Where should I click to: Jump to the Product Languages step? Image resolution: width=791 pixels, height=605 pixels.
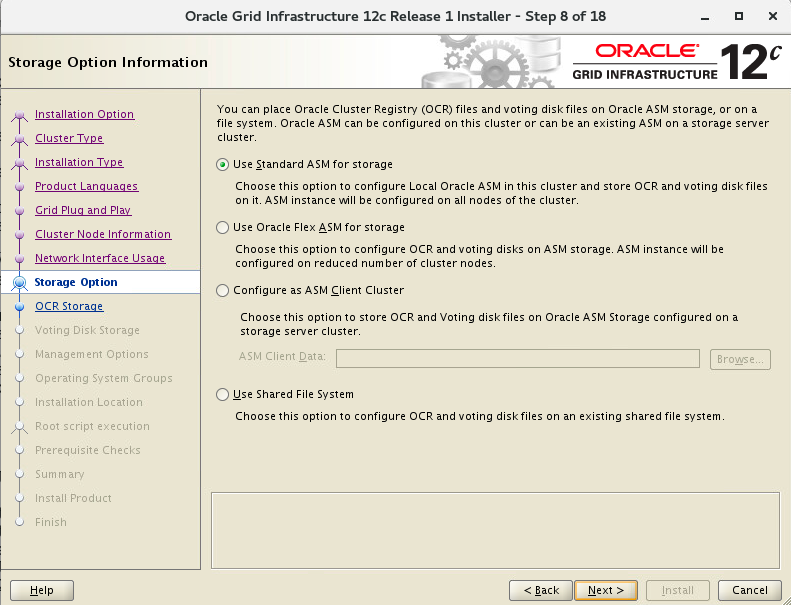click(x=86, y=186)
